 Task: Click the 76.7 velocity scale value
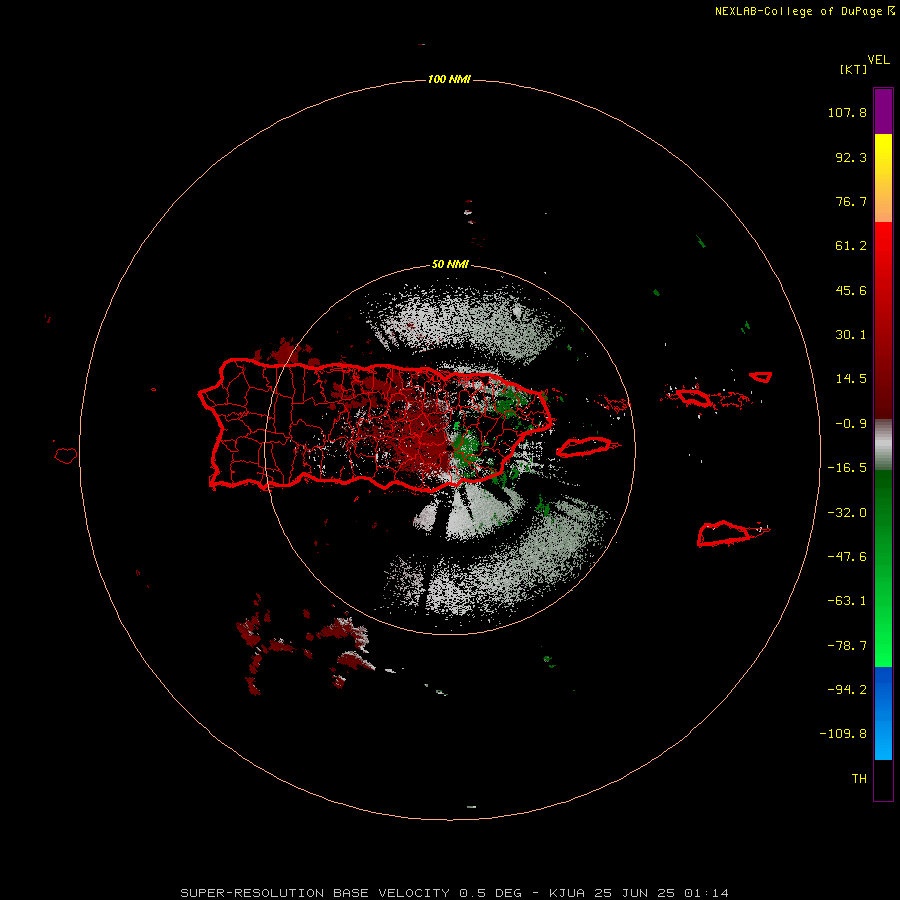click(x=851, y=201)
